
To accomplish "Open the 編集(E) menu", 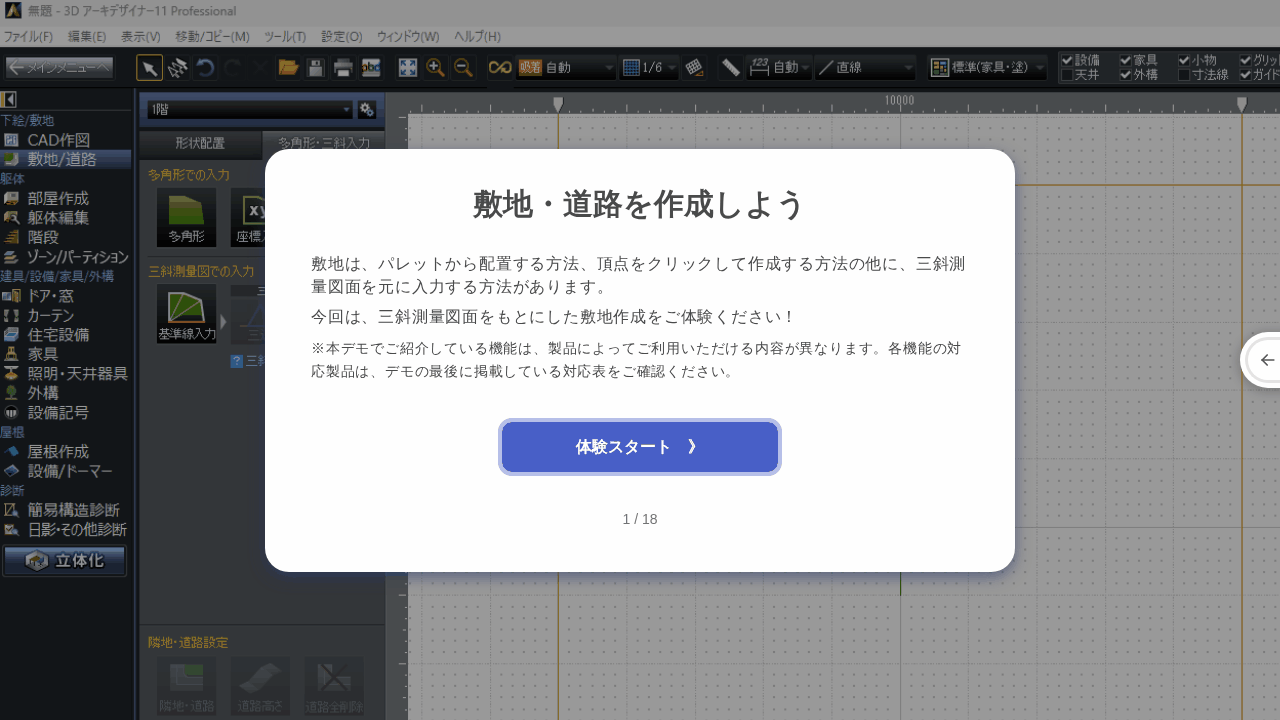I will pyautogui.click(x=87, y=36).
